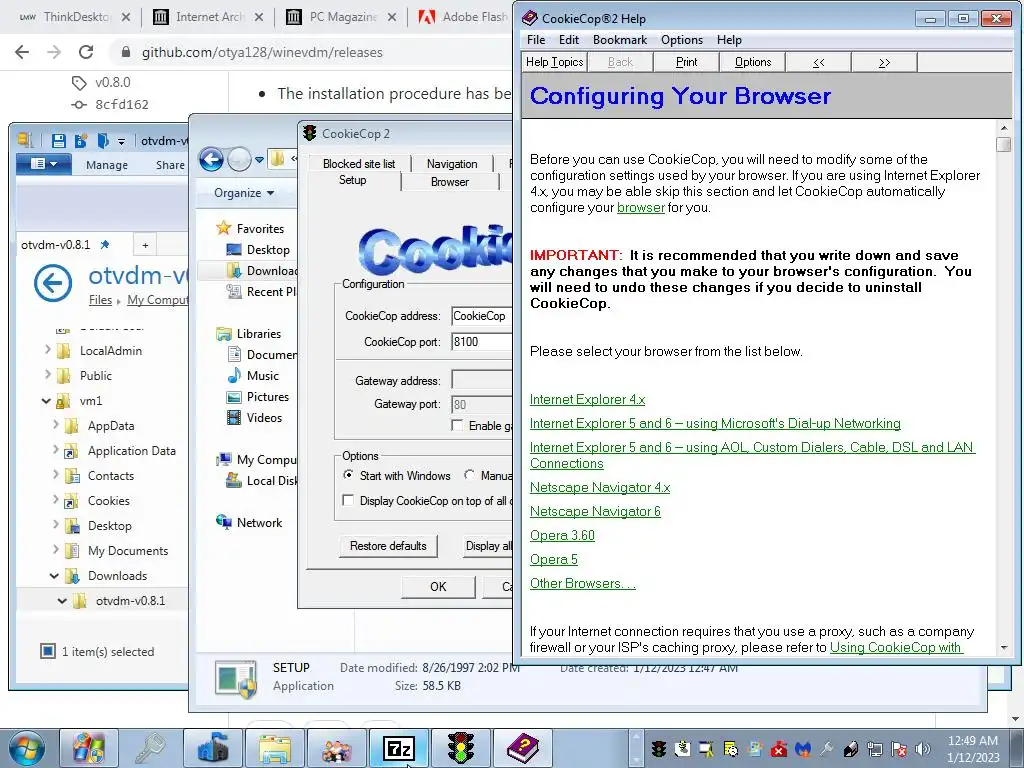Screen dimensions: 1024x768
Task: Open the Opera 3.60 help link
Action: point(562,536)
